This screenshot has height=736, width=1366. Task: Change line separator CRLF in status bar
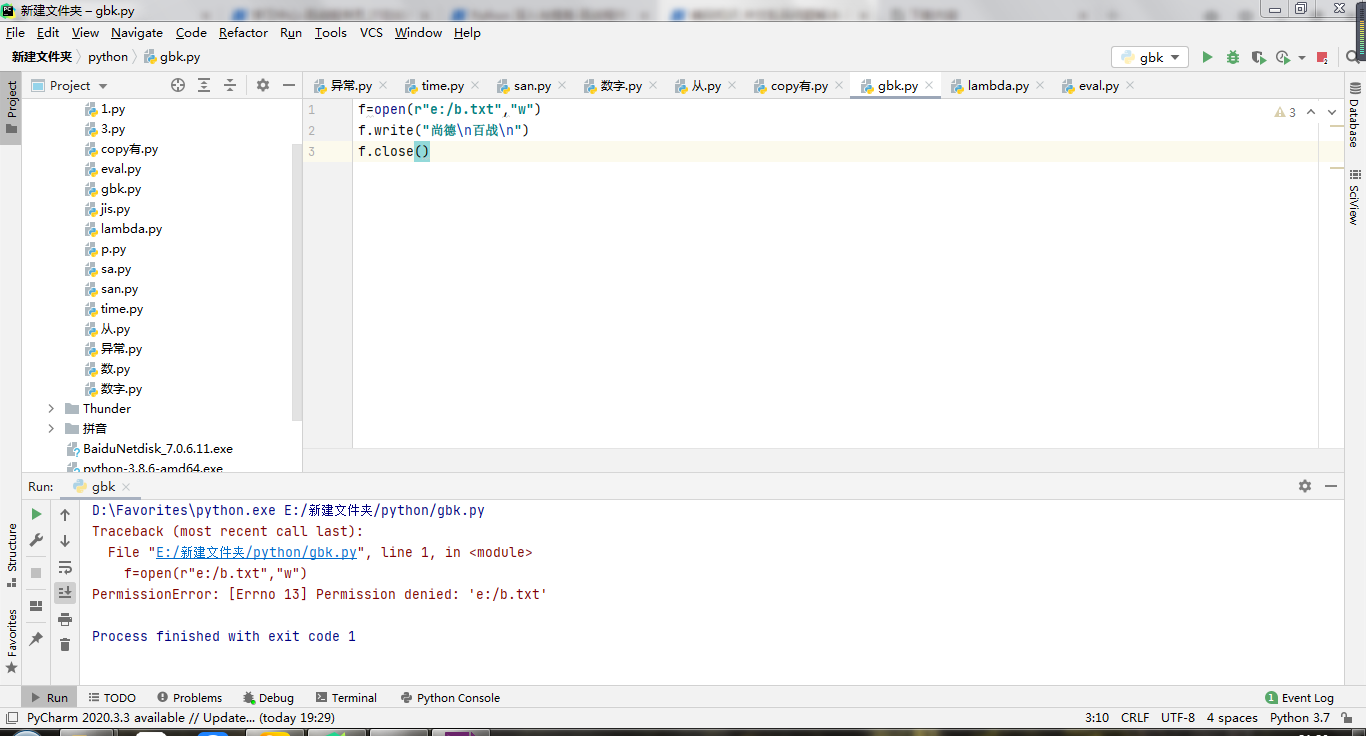tap(1135, 717)
